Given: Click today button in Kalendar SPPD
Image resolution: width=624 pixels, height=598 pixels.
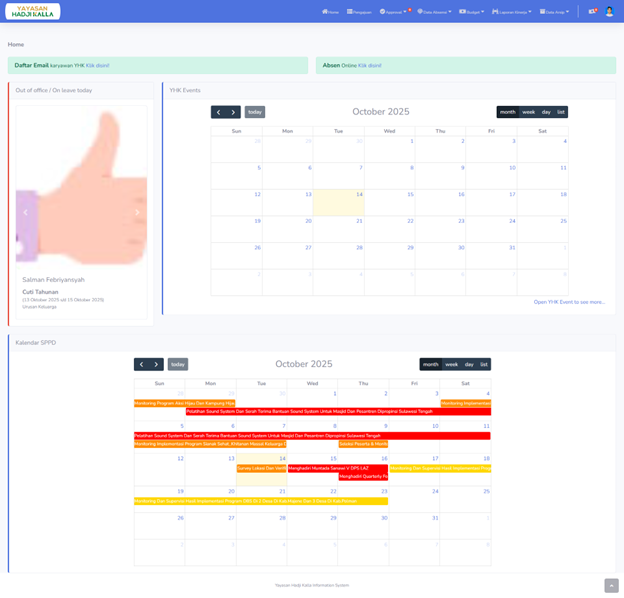Looking at the screenshot, I should [177, 364].
